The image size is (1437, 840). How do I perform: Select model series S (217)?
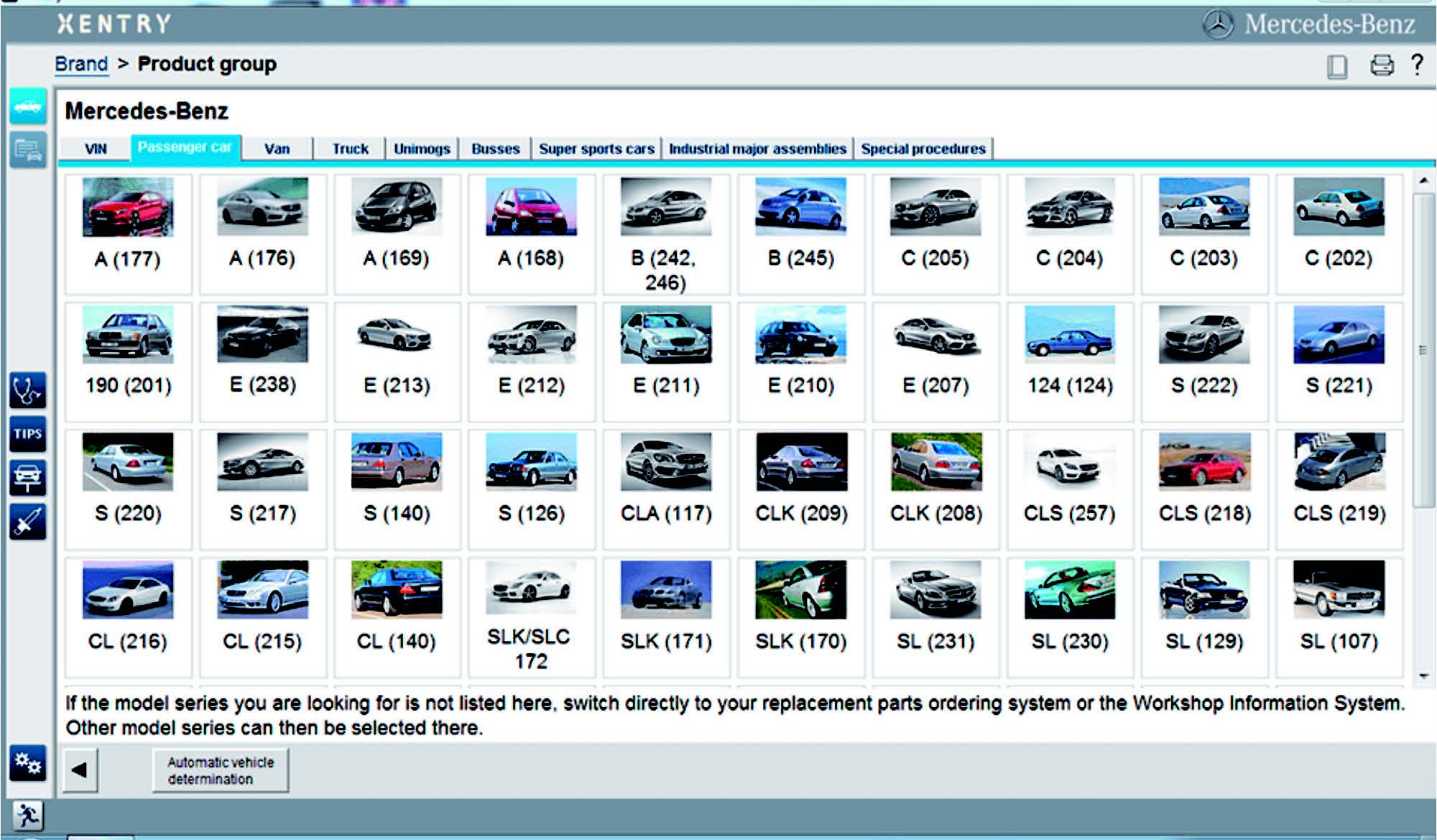coord(262,490)
